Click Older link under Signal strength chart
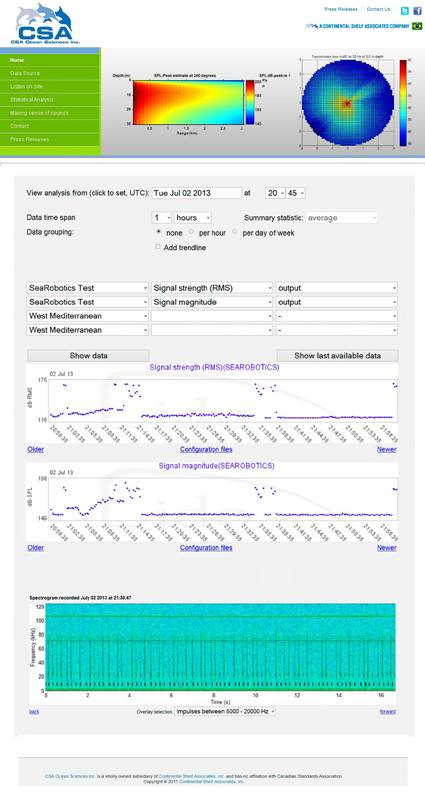Screen dimensions: 425x794 [x=35, y=449]
